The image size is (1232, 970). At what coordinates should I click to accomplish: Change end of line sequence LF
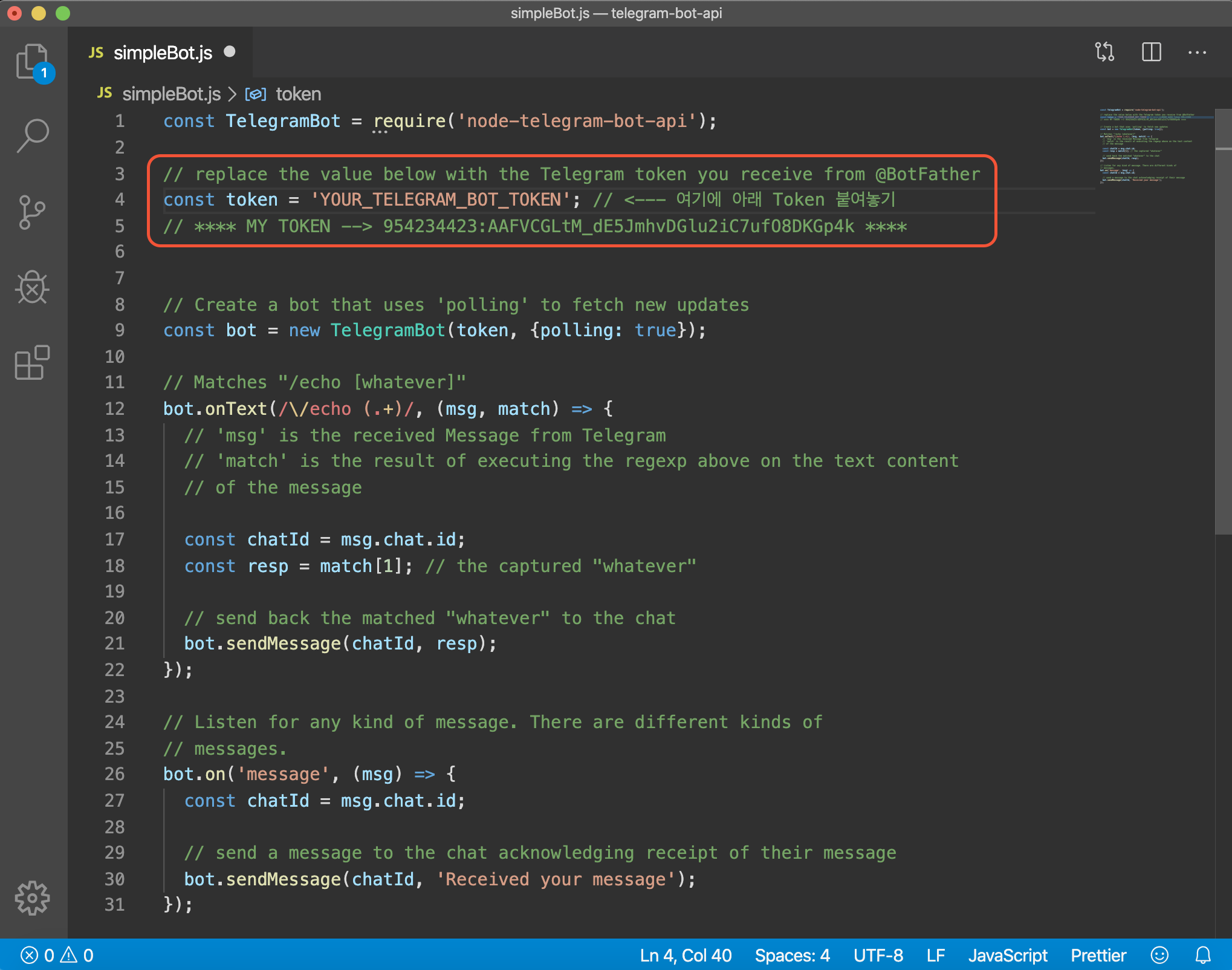tap(936, 955)
